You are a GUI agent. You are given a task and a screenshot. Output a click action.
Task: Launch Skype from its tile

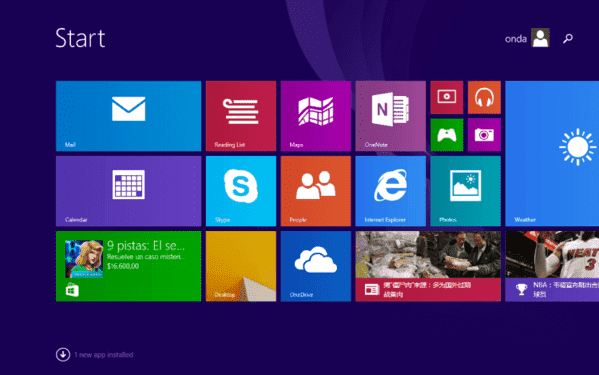tap(241, 191)
